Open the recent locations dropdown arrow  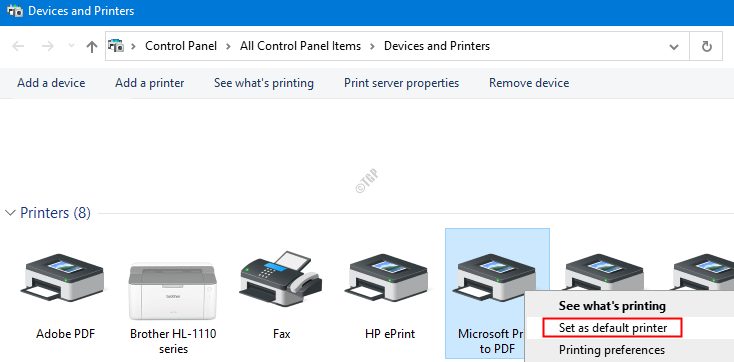(71, 46)
